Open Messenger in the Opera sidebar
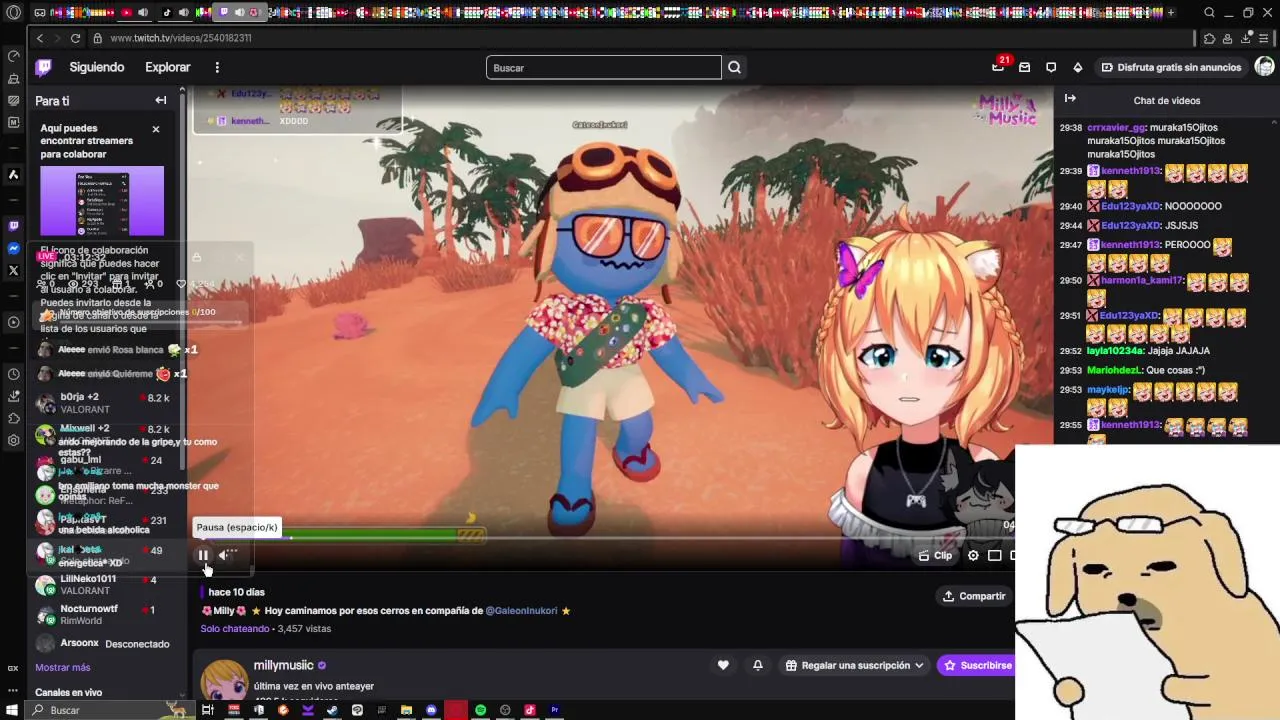Image resolution: width=1280 pixels, height=720 pixels. [13, 248]
